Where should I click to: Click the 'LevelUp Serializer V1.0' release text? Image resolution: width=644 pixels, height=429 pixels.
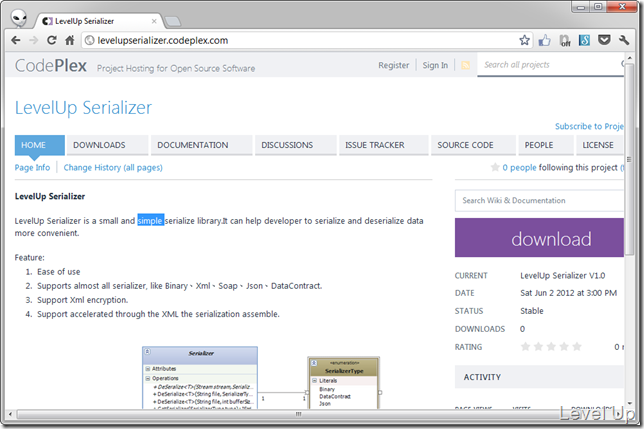pyautogui.click(x=562, y=275)
